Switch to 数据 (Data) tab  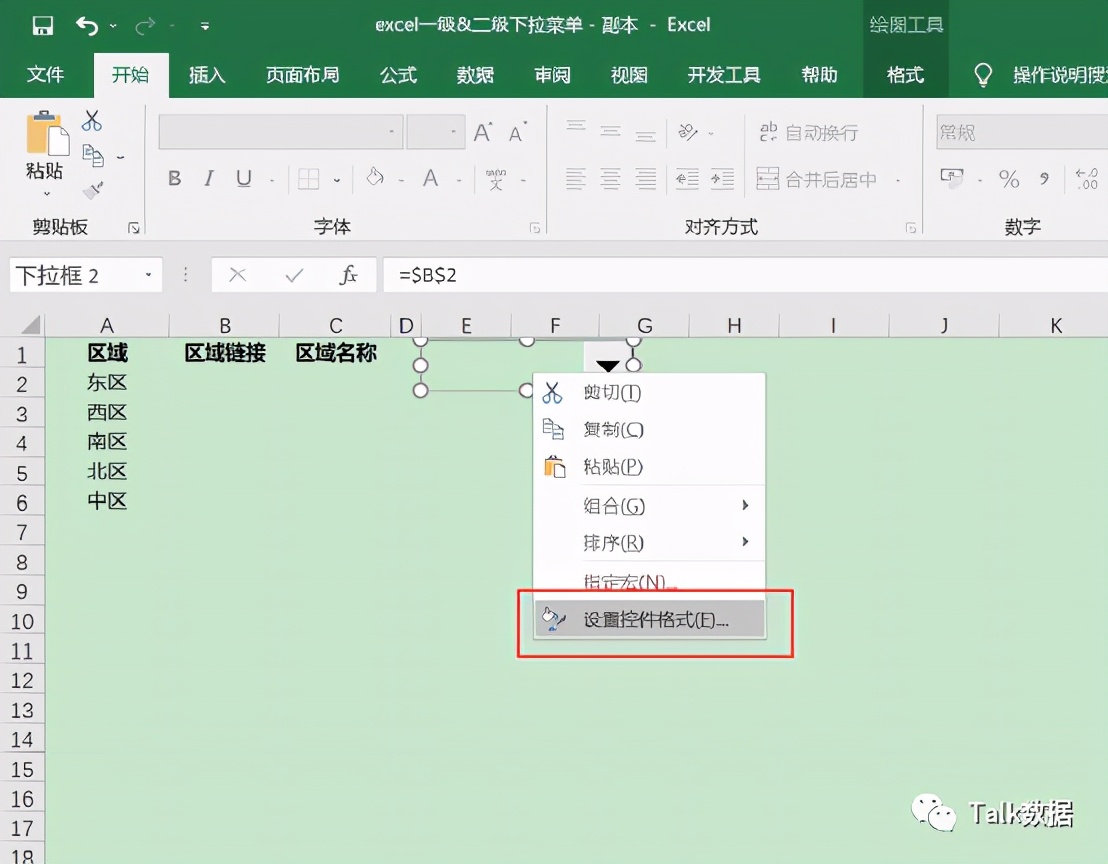click(475, 75)
